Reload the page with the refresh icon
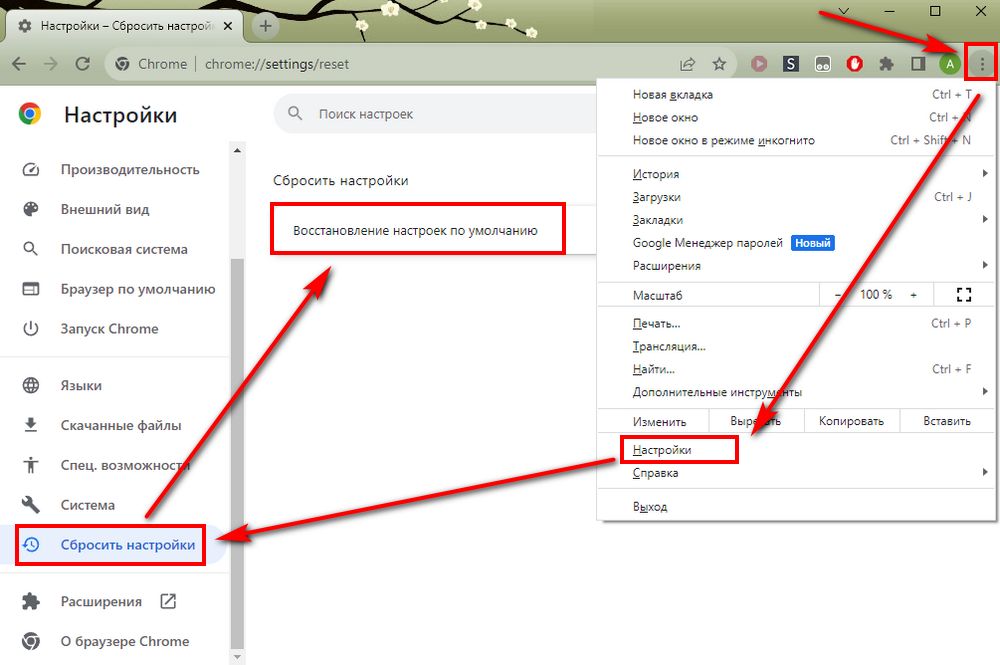The width and height of the screenshot is (1000, 665). tap(82, 64)
